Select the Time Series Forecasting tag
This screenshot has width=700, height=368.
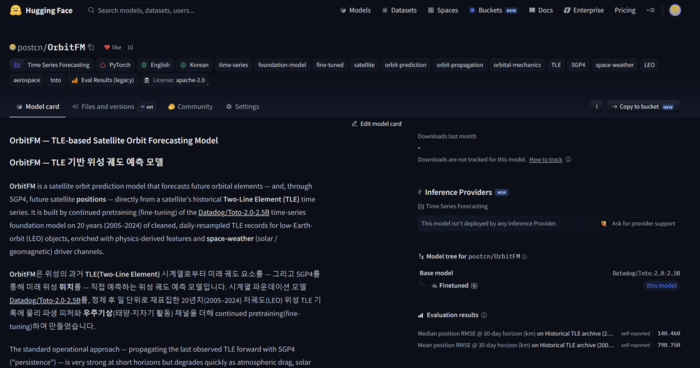[51, 65]
